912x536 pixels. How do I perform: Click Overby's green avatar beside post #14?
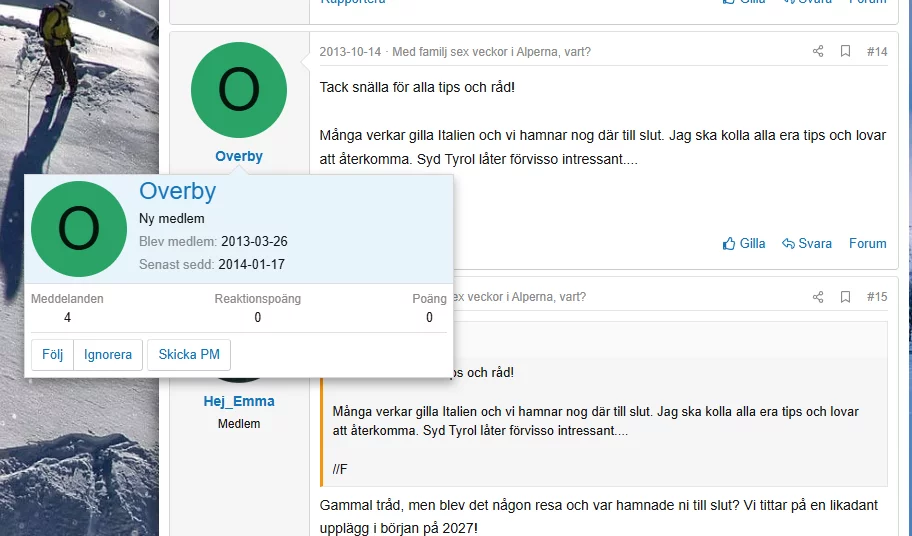click(x=239, y=90)
